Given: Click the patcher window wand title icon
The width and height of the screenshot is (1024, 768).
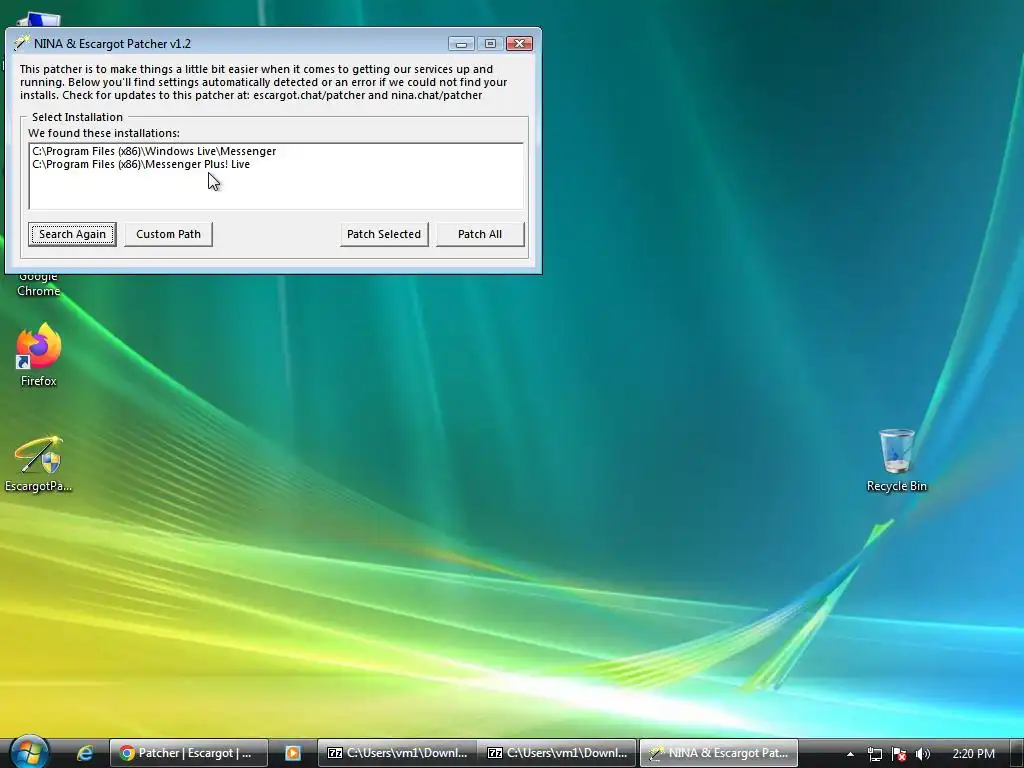Looking at the screenshot, I should [22, 43].
